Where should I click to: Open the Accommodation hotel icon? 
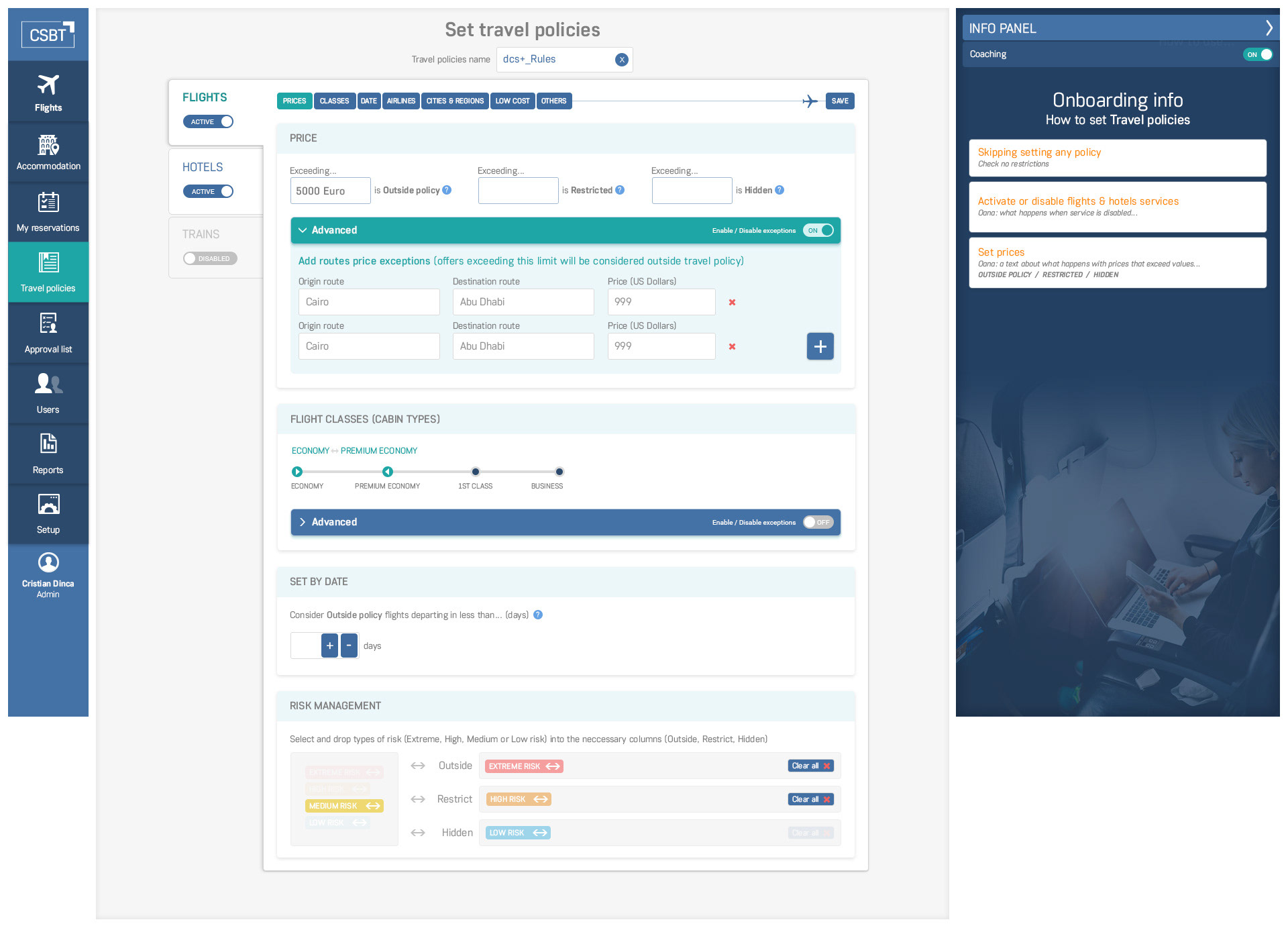[x=48, y=145]
